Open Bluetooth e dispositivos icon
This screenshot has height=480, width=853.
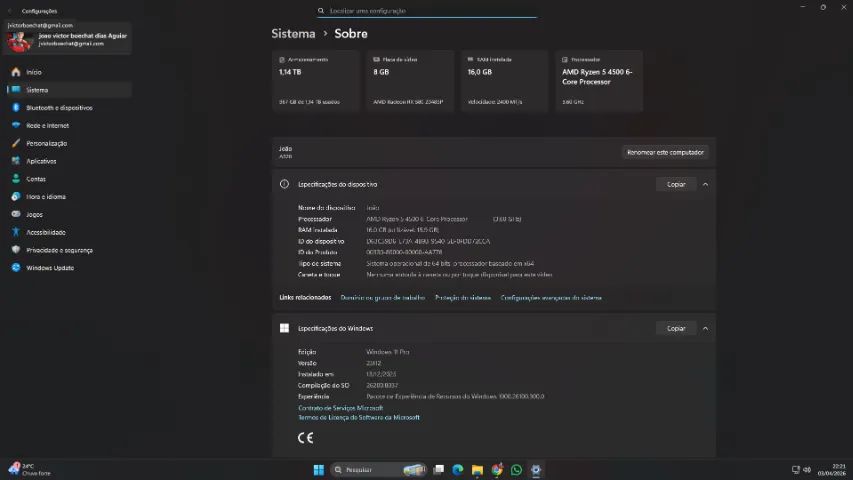click(16, 108)
